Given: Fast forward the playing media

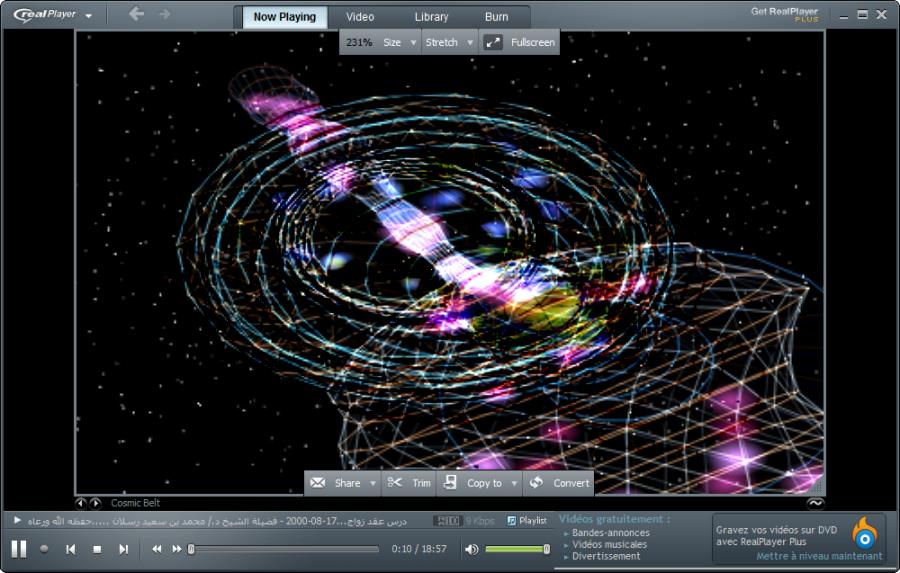Looking at the screenshot, I should (x=177, y=549).
